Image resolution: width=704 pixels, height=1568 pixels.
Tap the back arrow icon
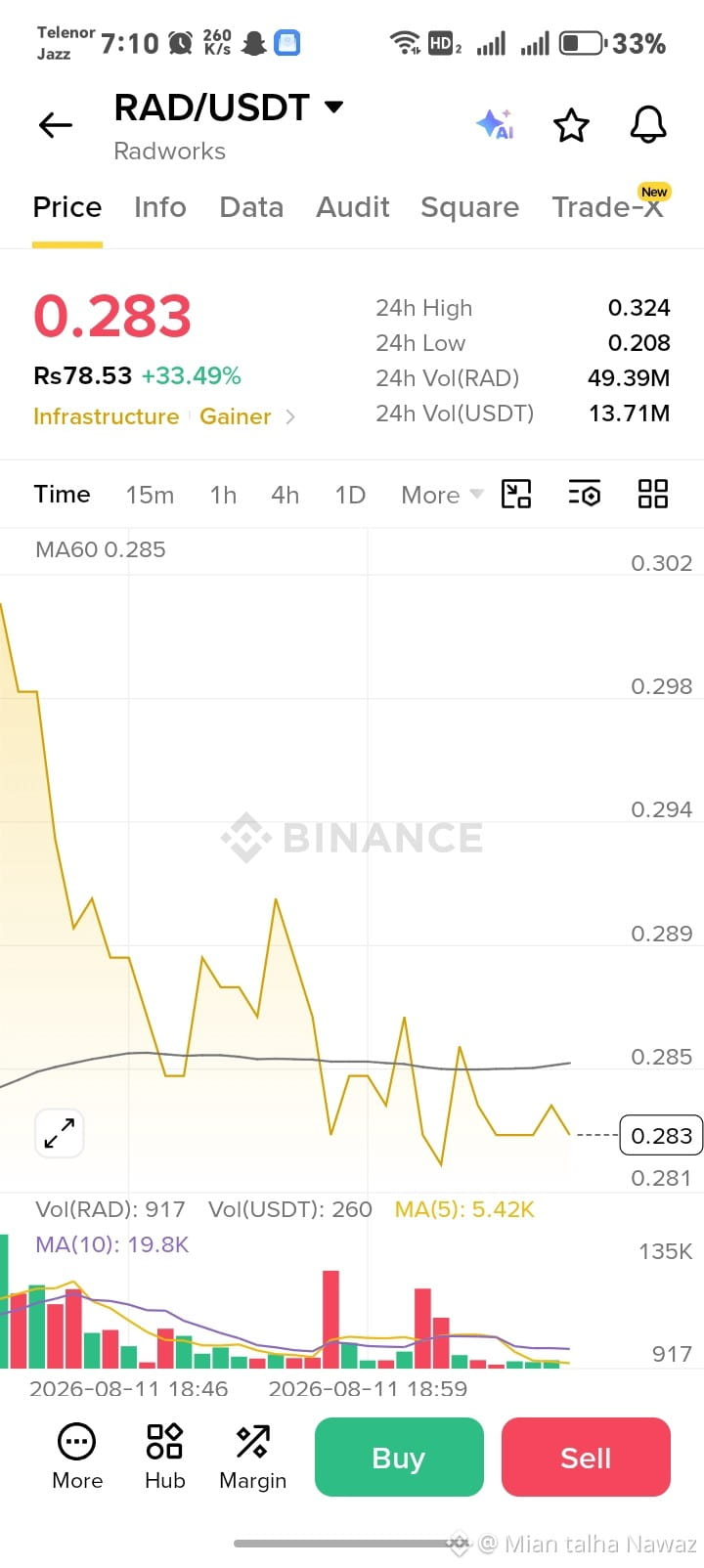point(56,124)
